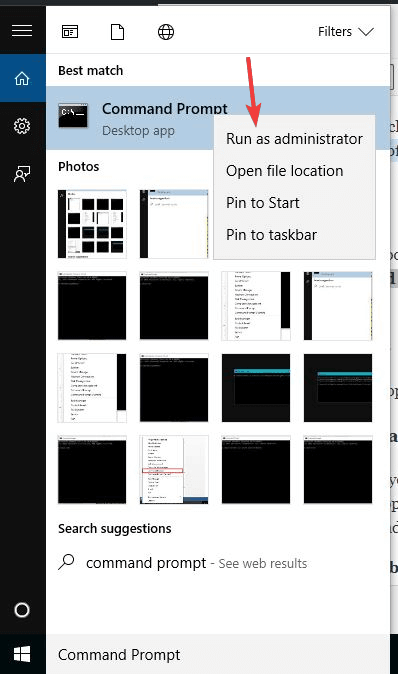Viewport: 398px width, 674px height.
Task: Click the Photos section heading
Action: 79,167
